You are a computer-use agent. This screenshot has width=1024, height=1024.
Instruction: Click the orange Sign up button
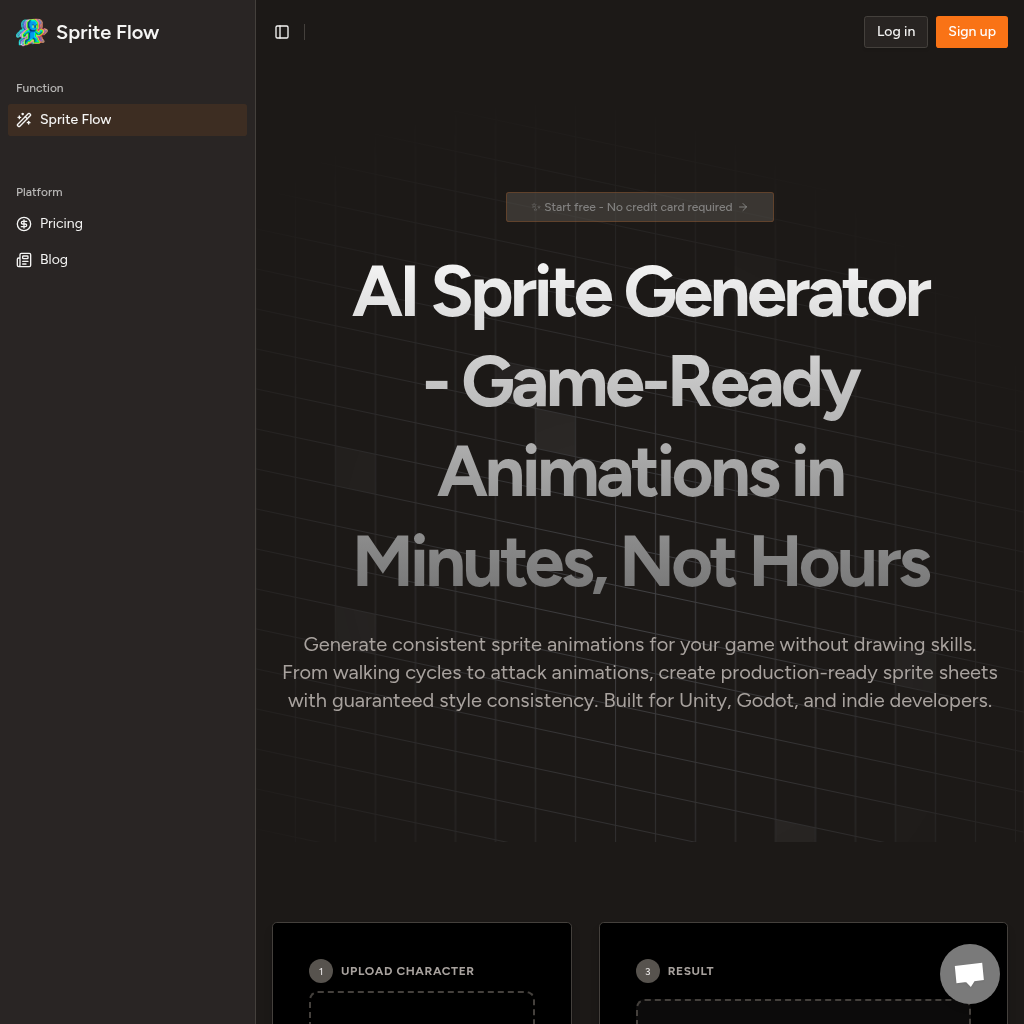(x=971, y=31)
